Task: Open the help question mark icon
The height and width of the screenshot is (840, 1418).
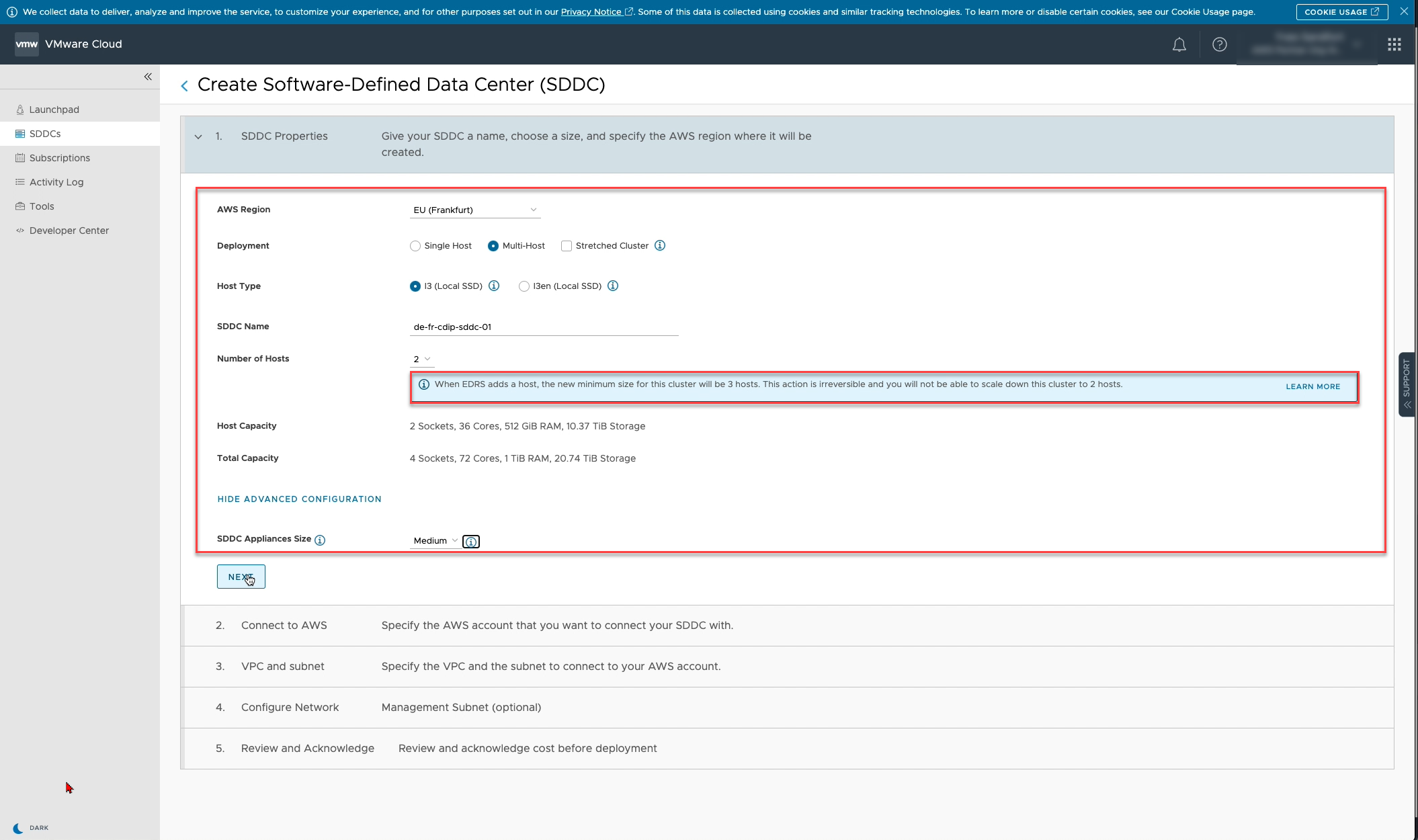Action: 1219,44
